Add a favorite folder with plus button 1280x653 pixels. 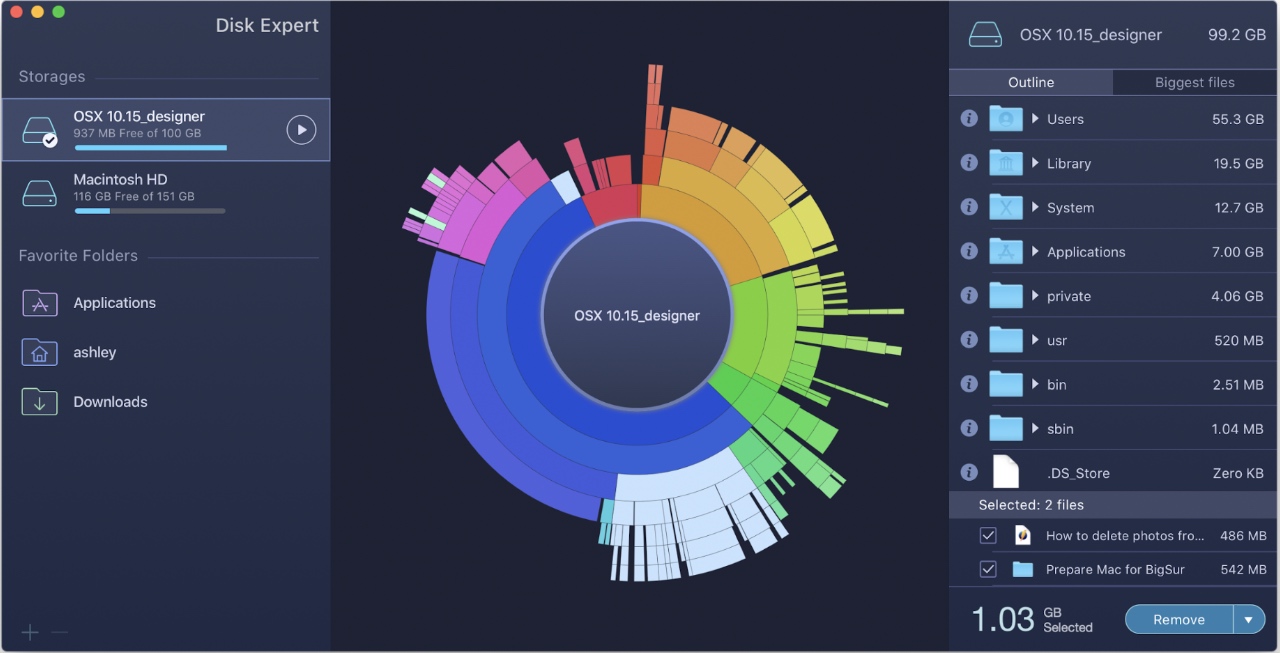pos(30,632)
